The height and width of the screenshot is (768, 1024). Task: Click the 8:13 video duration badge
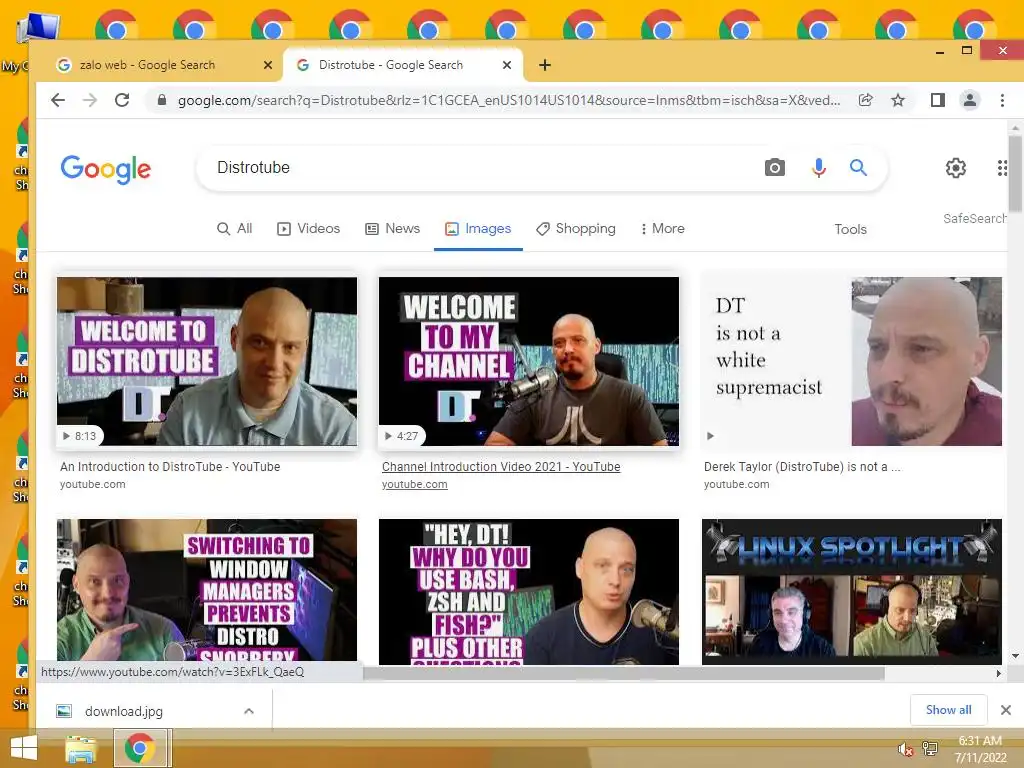click(79, 436)
